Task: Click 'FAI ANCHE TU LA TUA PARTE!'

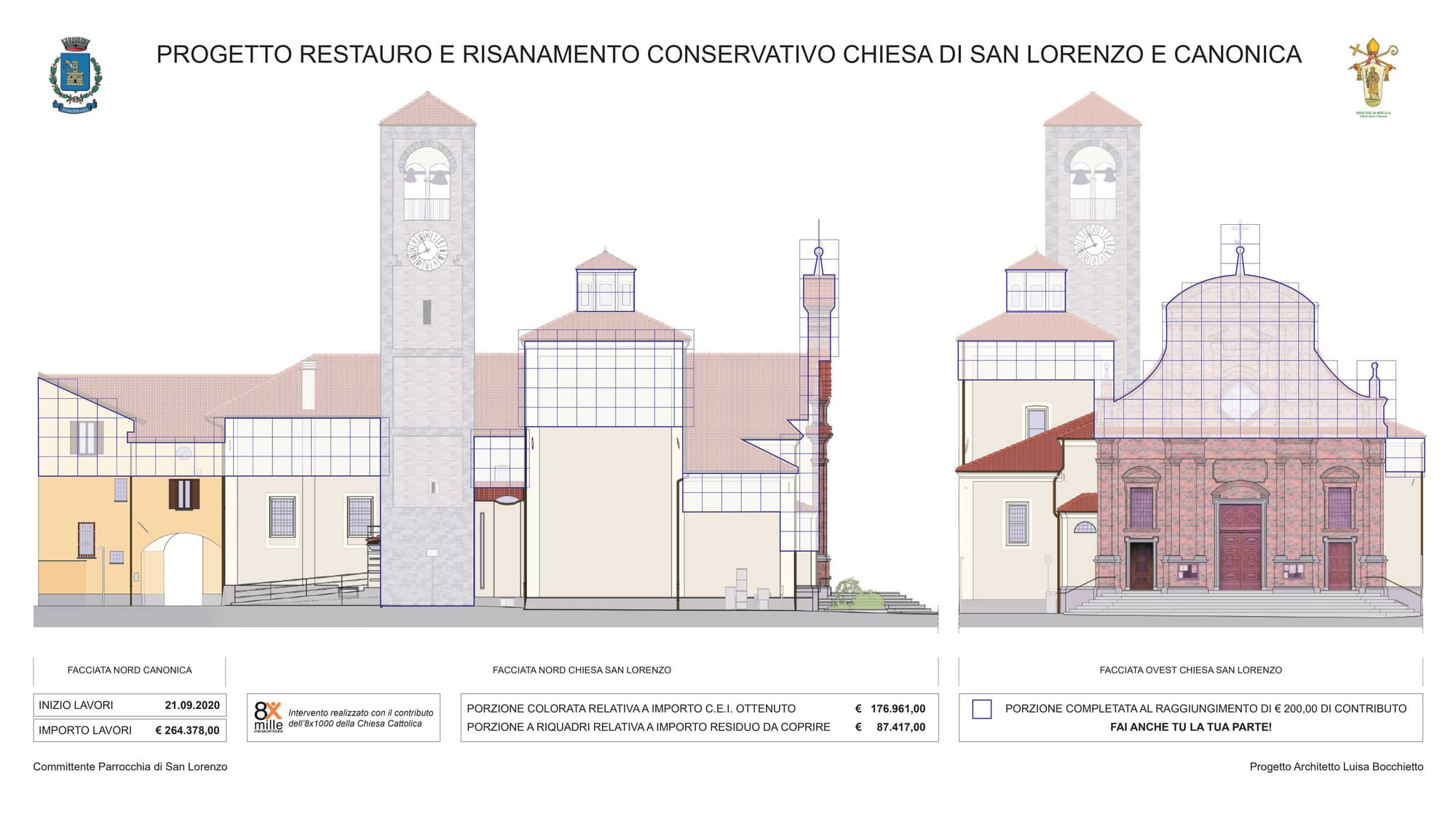Action: 1191,727
